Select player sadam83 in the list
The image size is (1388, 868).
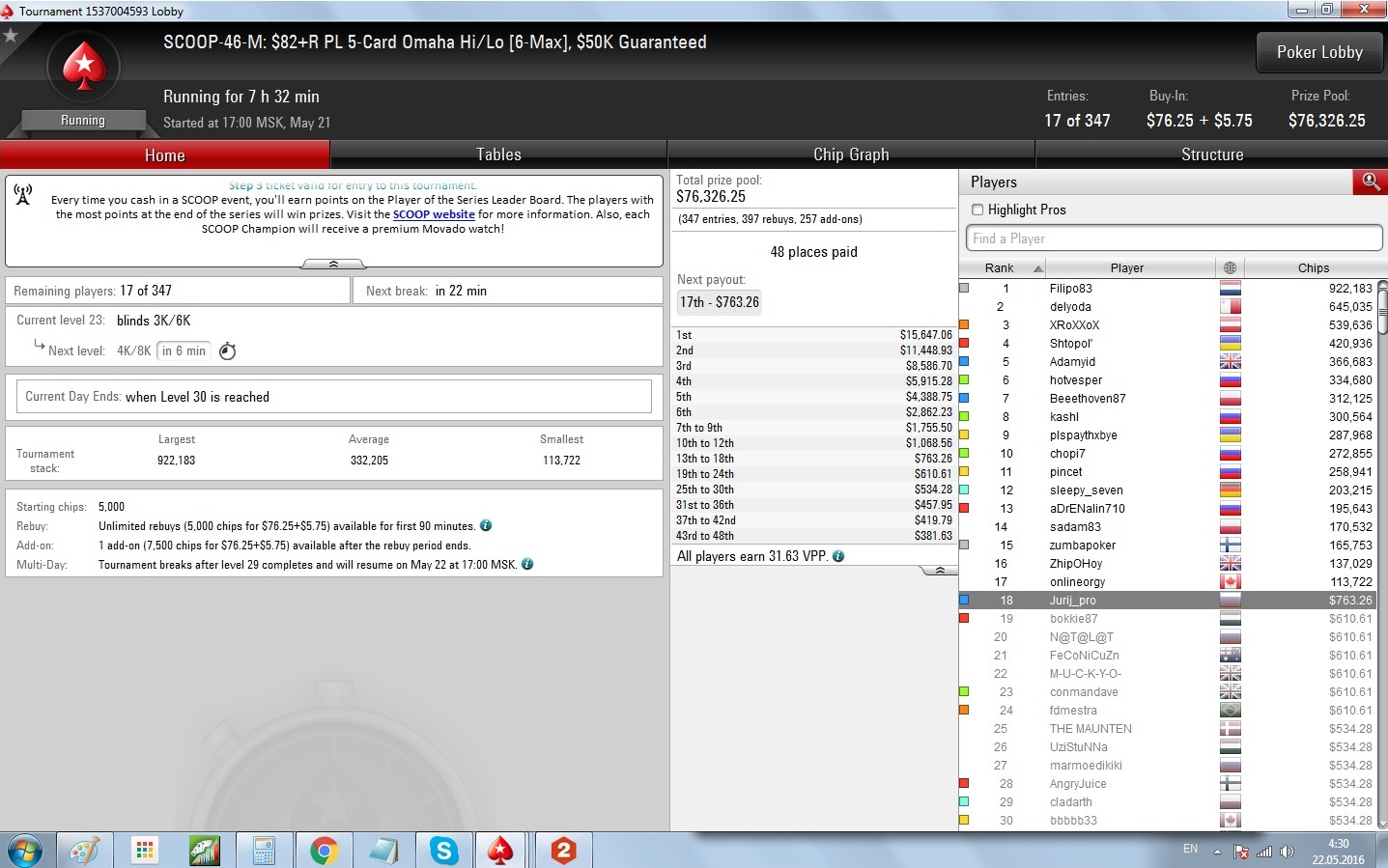1170,527
